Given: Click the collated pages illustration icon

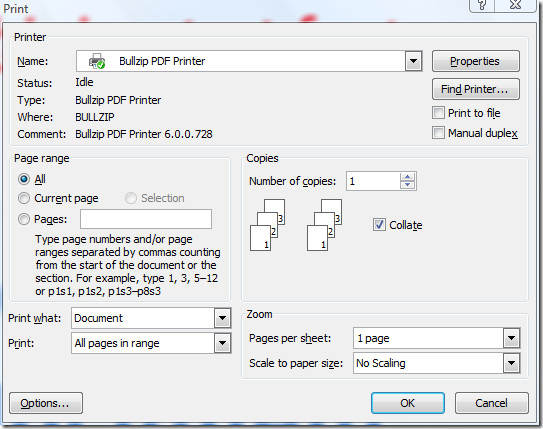Looking at the screenshot, I should pos(267,225).
